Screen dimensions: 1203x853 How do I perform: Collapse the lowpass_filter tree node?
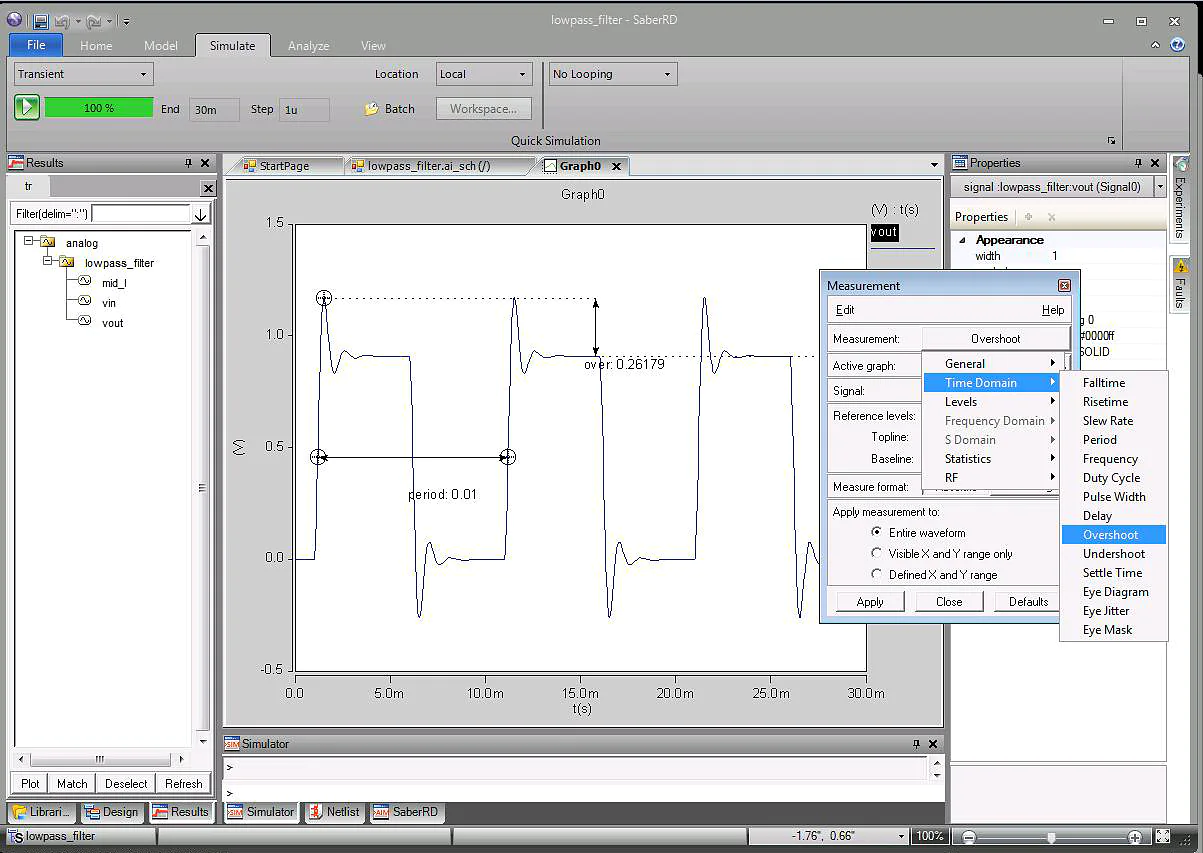(47, 261)
